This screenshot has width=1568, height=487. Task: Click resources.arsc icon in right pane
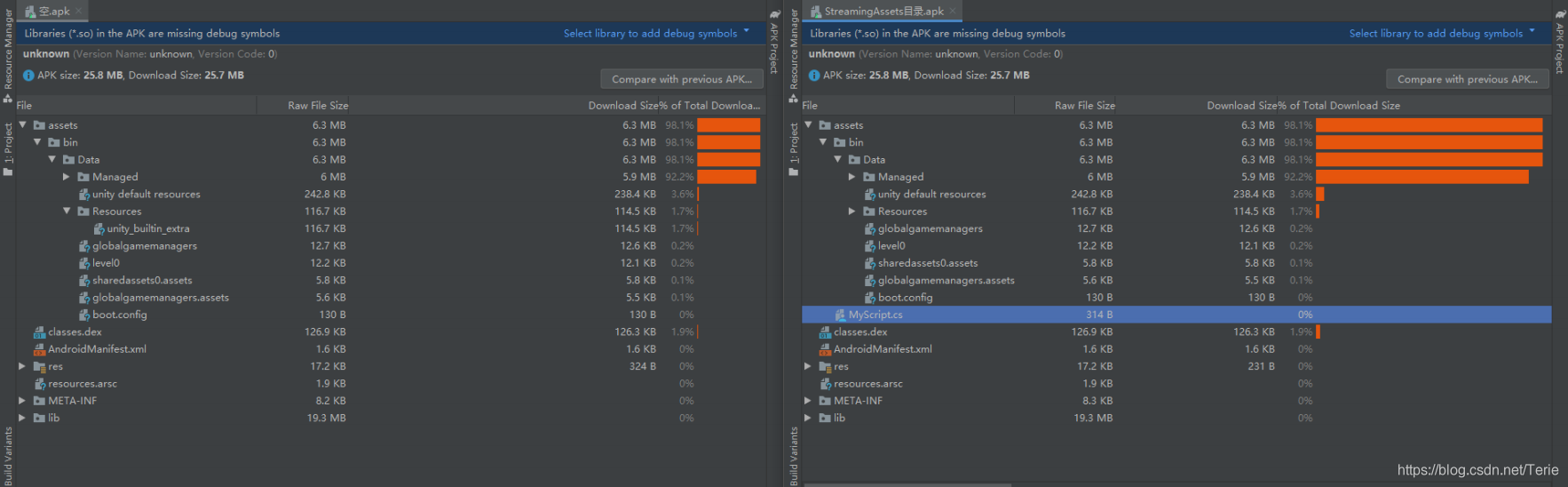point(825,384)
